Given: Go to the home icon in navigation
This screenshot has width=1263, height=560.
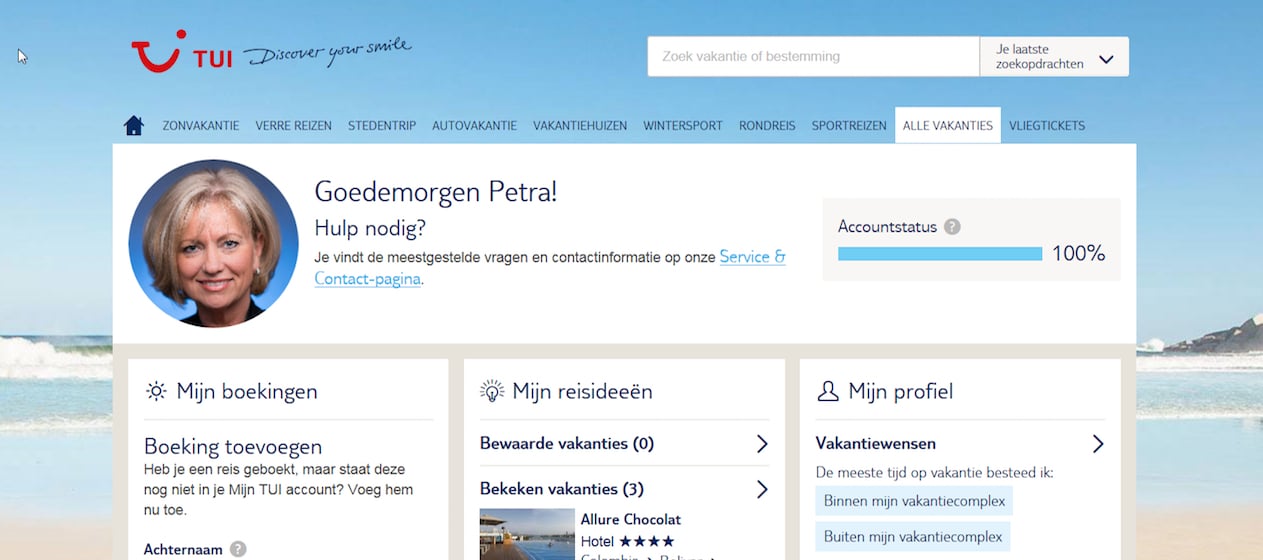Looking at the screenshot, I should (x=134, y=125).
